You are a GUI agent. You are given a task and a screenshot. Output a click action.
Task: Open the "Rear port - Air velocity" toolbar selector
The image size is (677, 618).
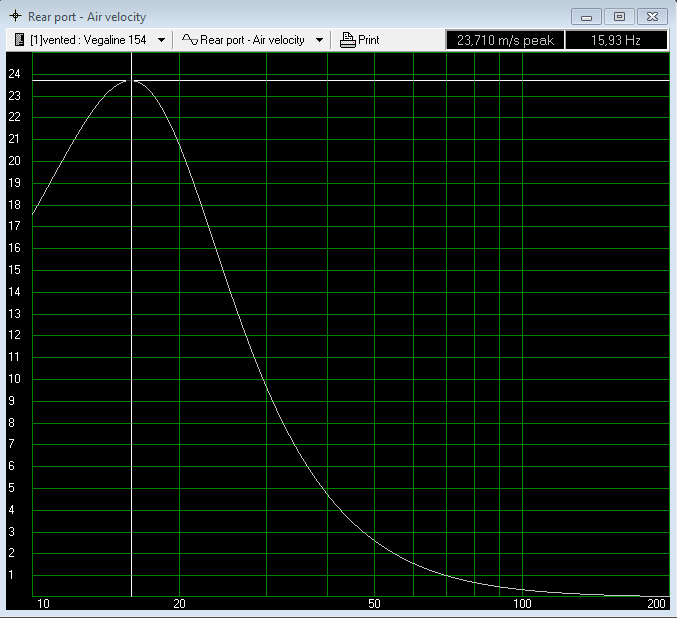coord(252,40)
